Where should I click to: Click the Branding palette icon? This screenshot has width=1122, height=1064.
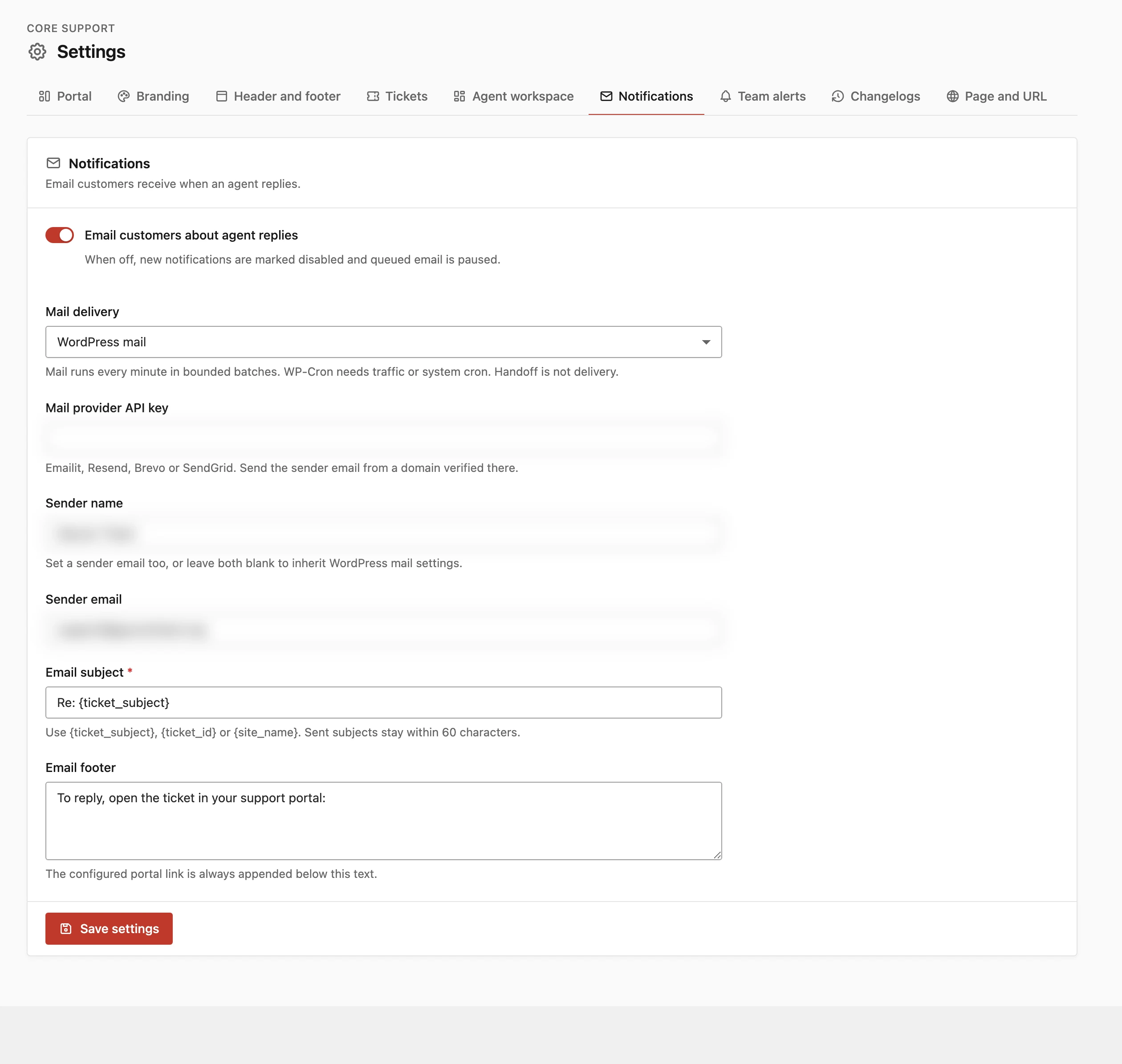pyautogui.click(x=124, y=97)
